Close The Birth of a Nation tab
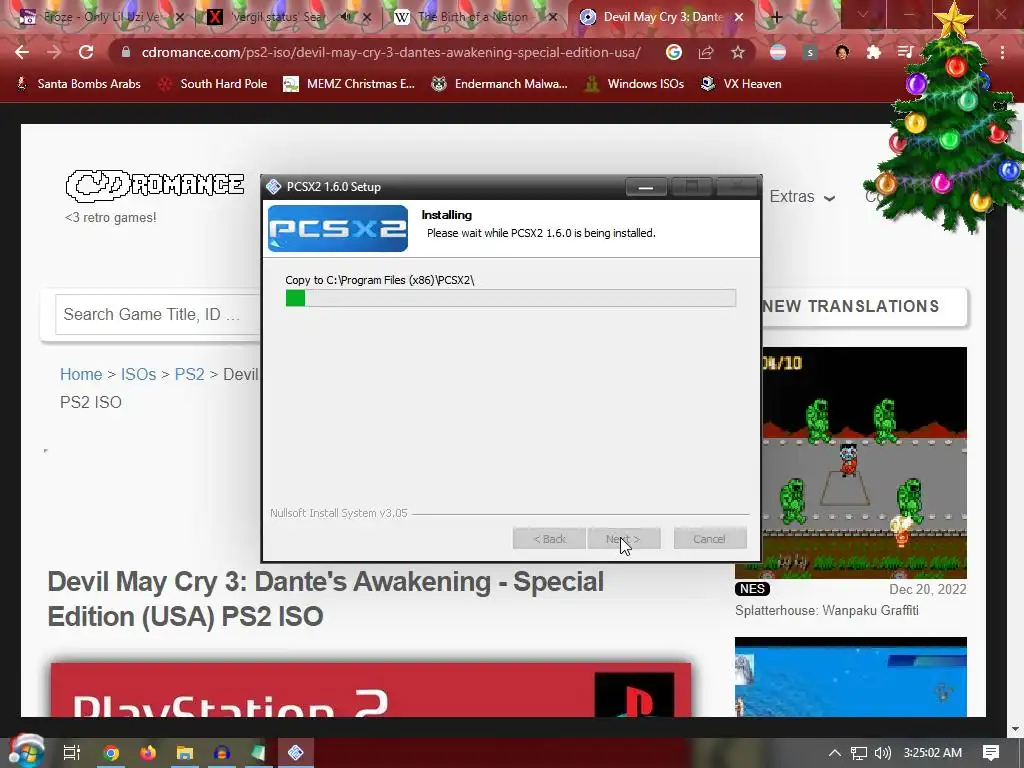The height and width of the screenshot is (768, 1024). pyautogui.click(x=553, y=18)
